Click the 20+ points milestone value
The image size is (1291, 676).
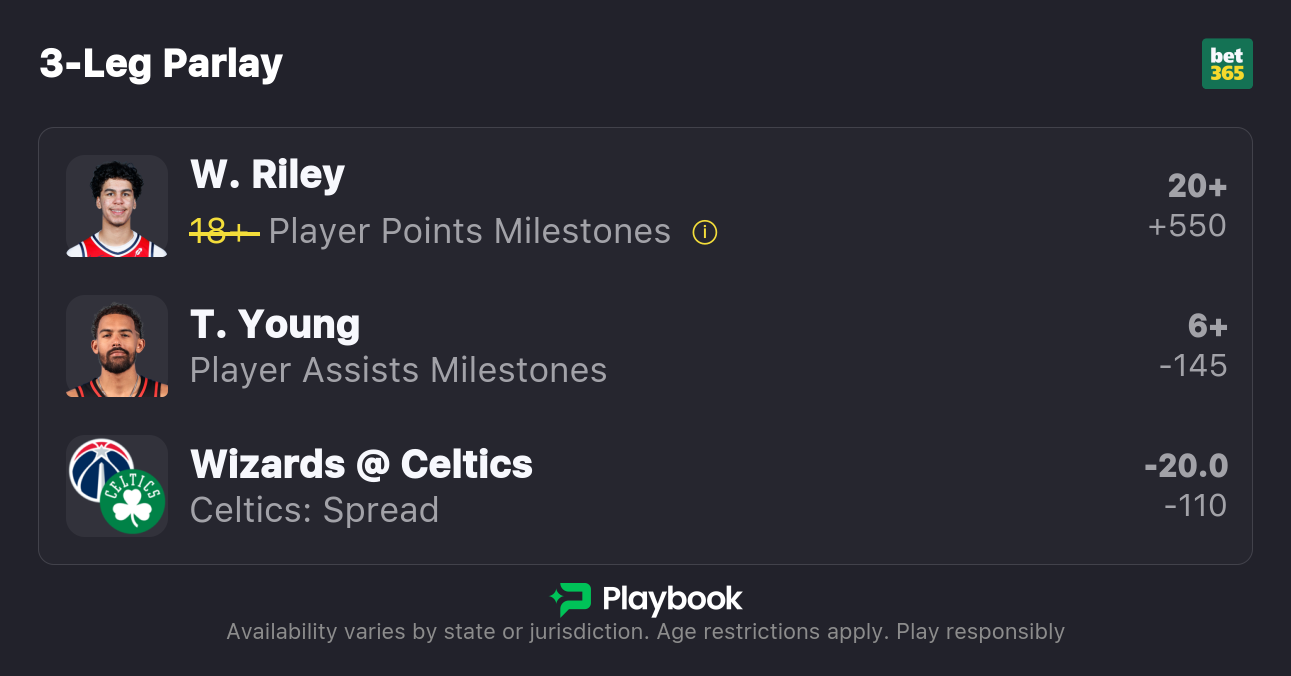point(1197,186)
